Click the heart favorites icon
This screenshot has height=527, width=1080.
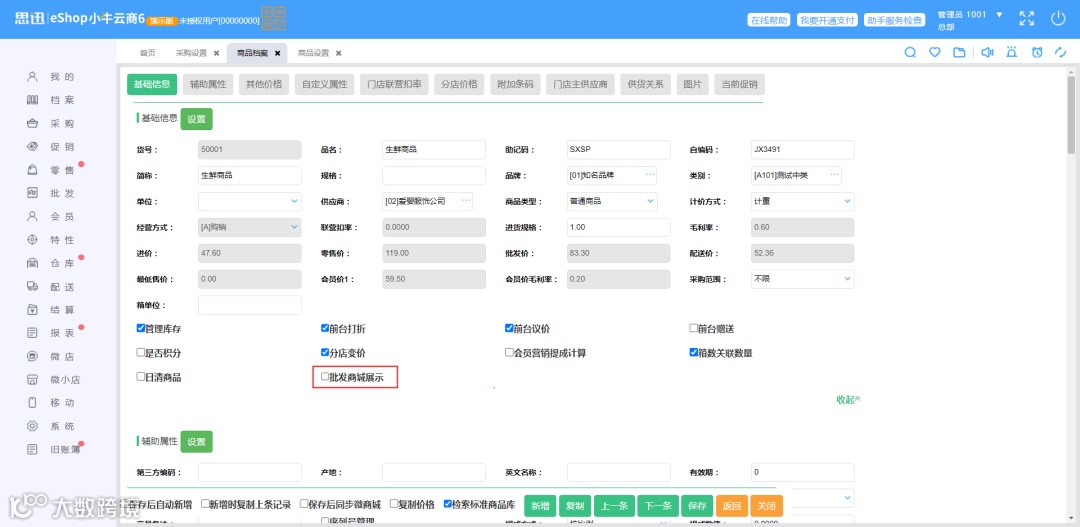(x=935, y=52)
